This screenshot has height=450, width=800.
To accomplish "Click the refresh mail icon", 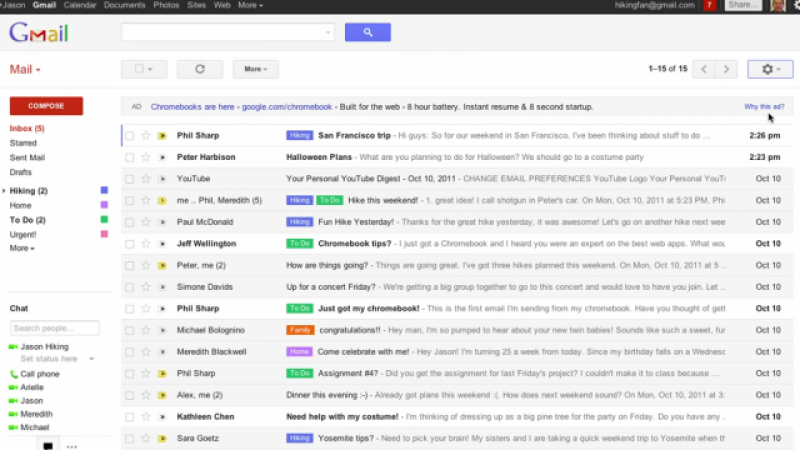I will (x=199, y=69).
